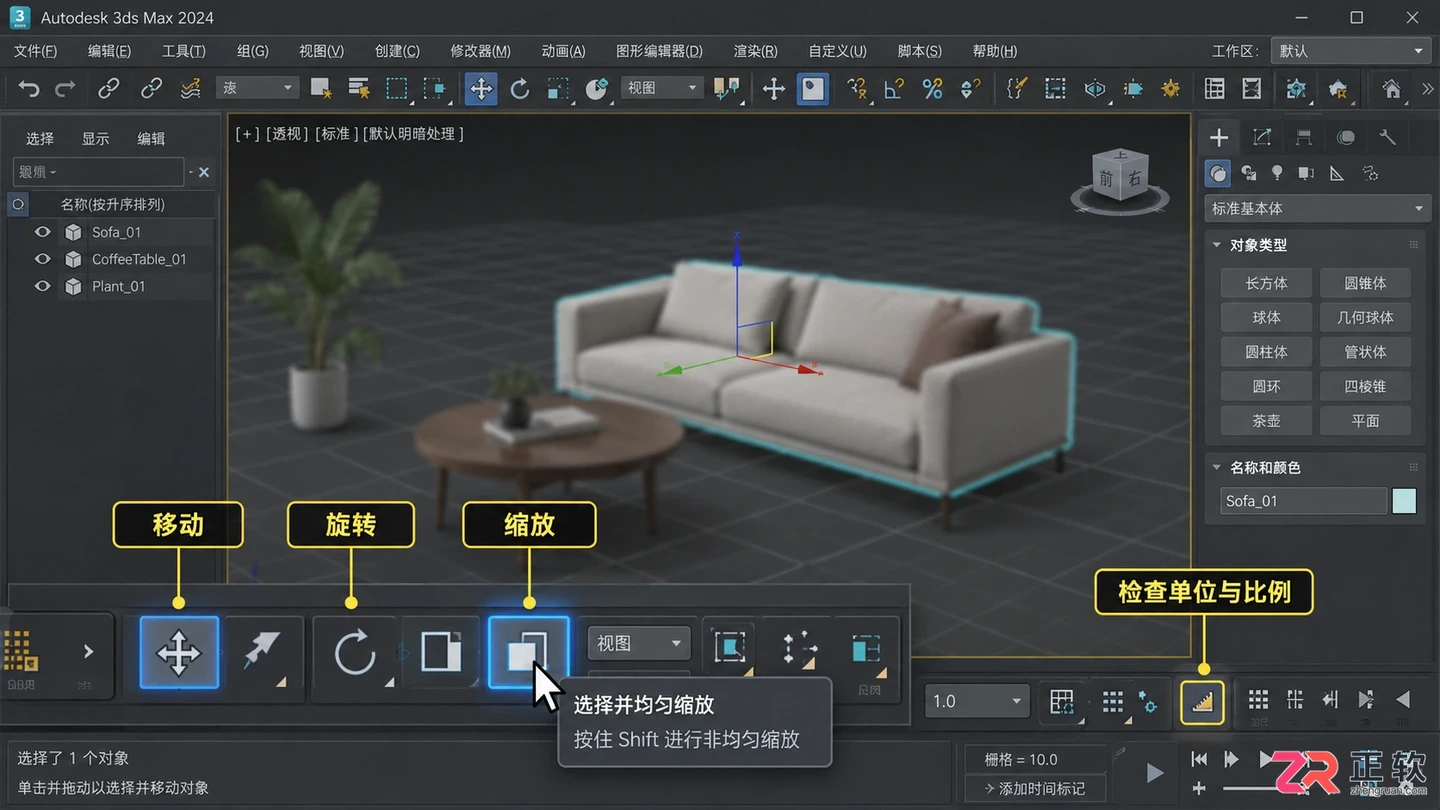The height and width of the screenshot is (810, 1440).
Task: Click the Sofa_01 object name field
Action: click(x=1304, y=501)
